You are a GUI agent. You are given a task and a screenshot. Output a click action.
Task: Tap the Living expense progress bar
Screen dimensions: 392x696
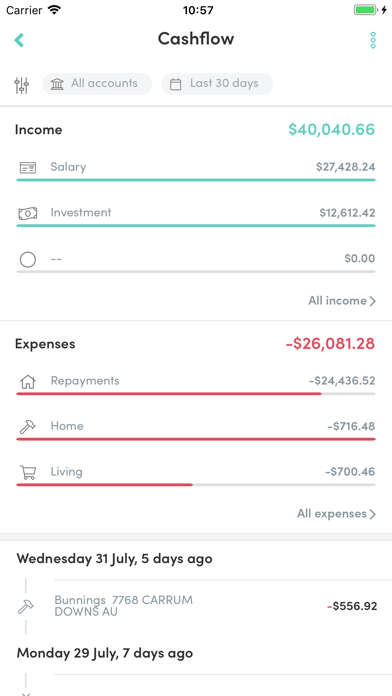196,485
